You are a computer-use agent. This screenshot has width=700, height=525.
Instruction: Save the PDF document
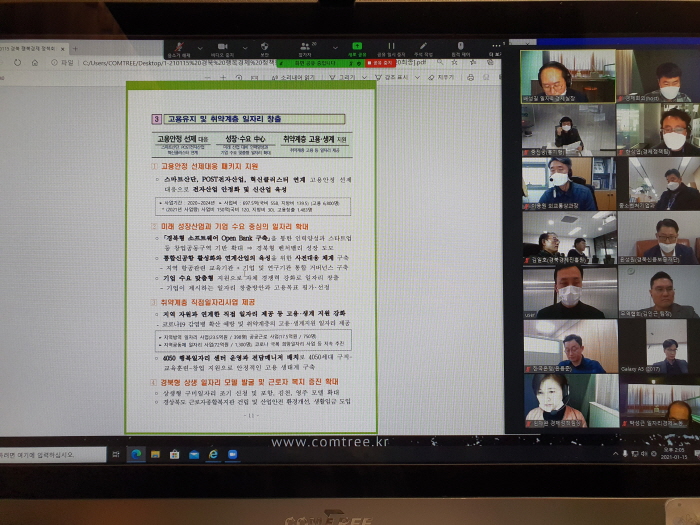point(486,78)
